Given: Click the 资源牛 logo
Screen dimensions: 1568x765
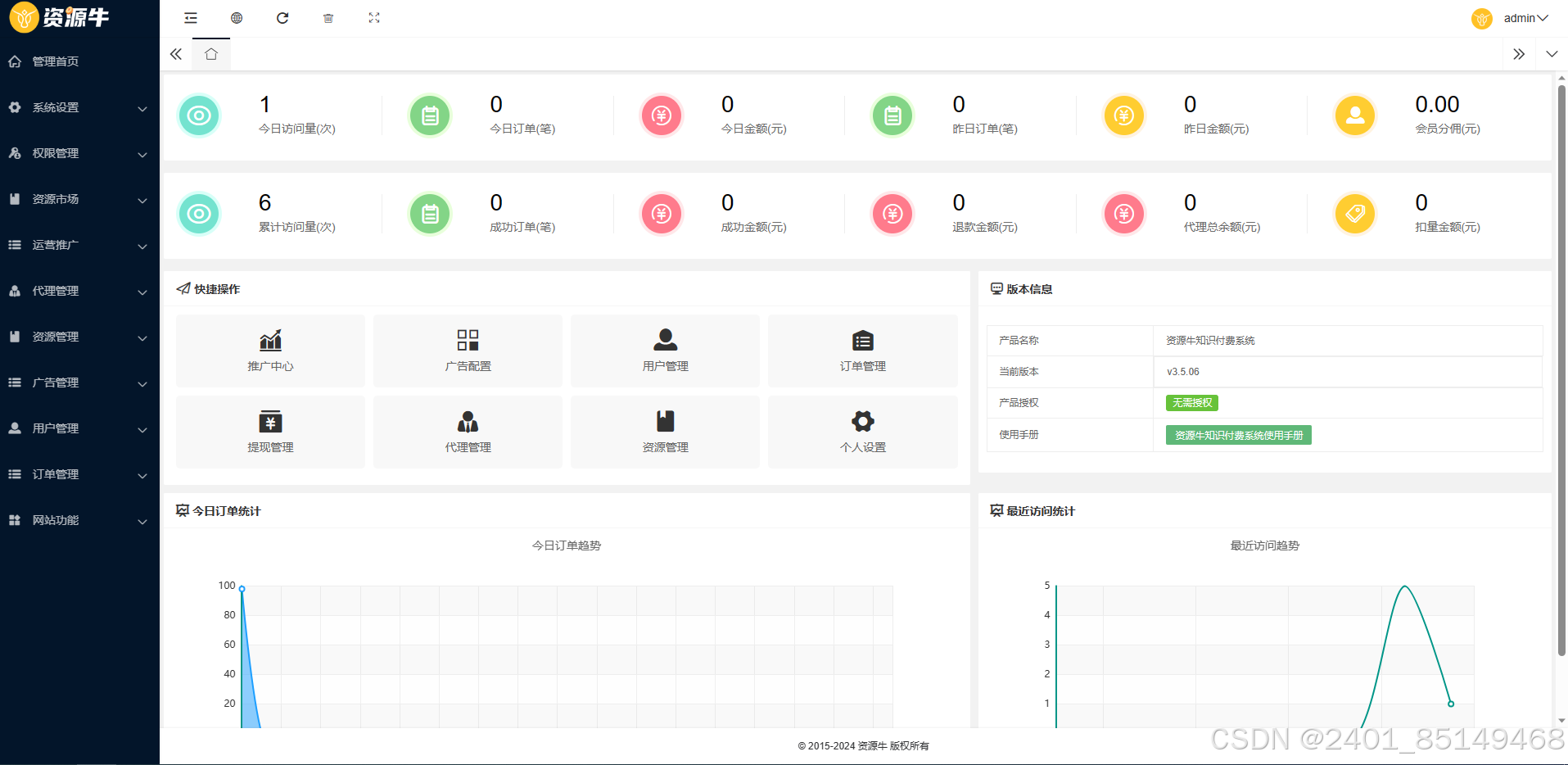Looking at the screenshot, I should coord(59,17).
